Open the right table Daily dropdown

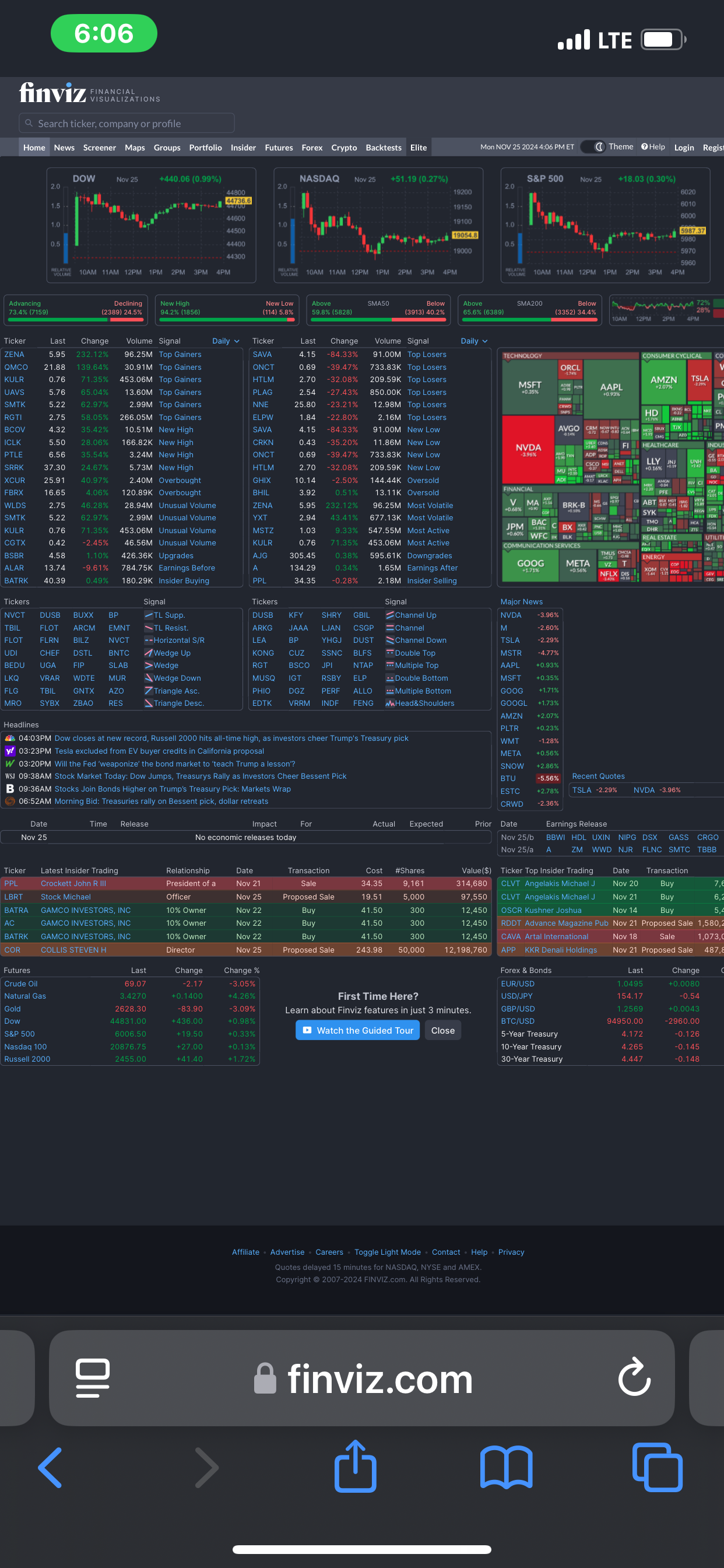point(474,341)
